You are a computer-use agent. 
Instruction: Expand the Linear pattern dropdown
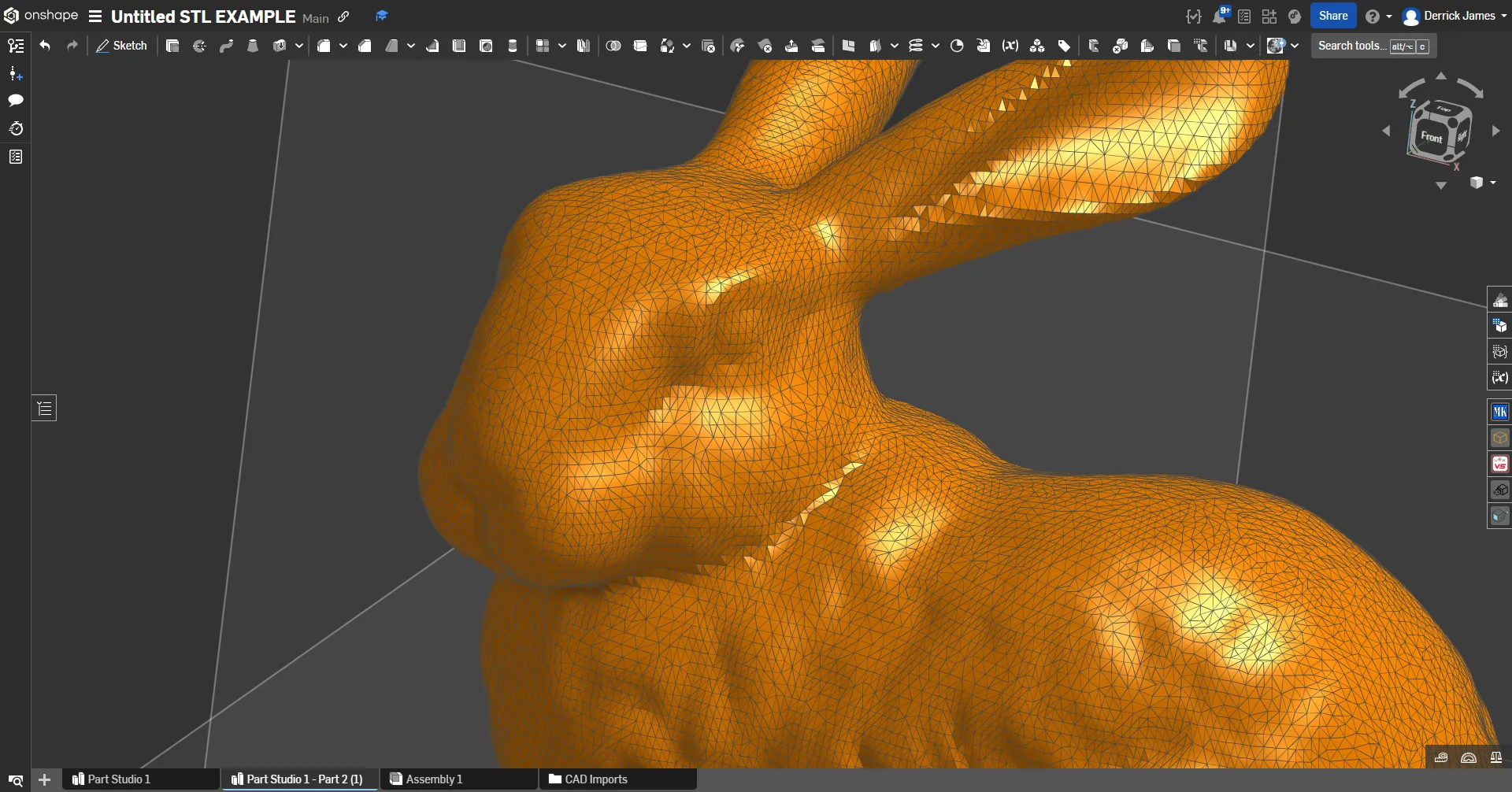click(x=562, y=46)
